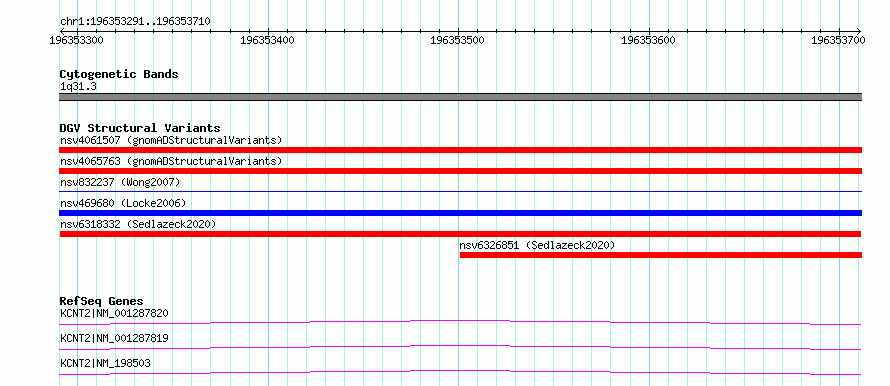The width and height of the screenshot is (890, 386).
Task: Open transcript label KCNT2|NM_001287820
Action: (114, 313)
